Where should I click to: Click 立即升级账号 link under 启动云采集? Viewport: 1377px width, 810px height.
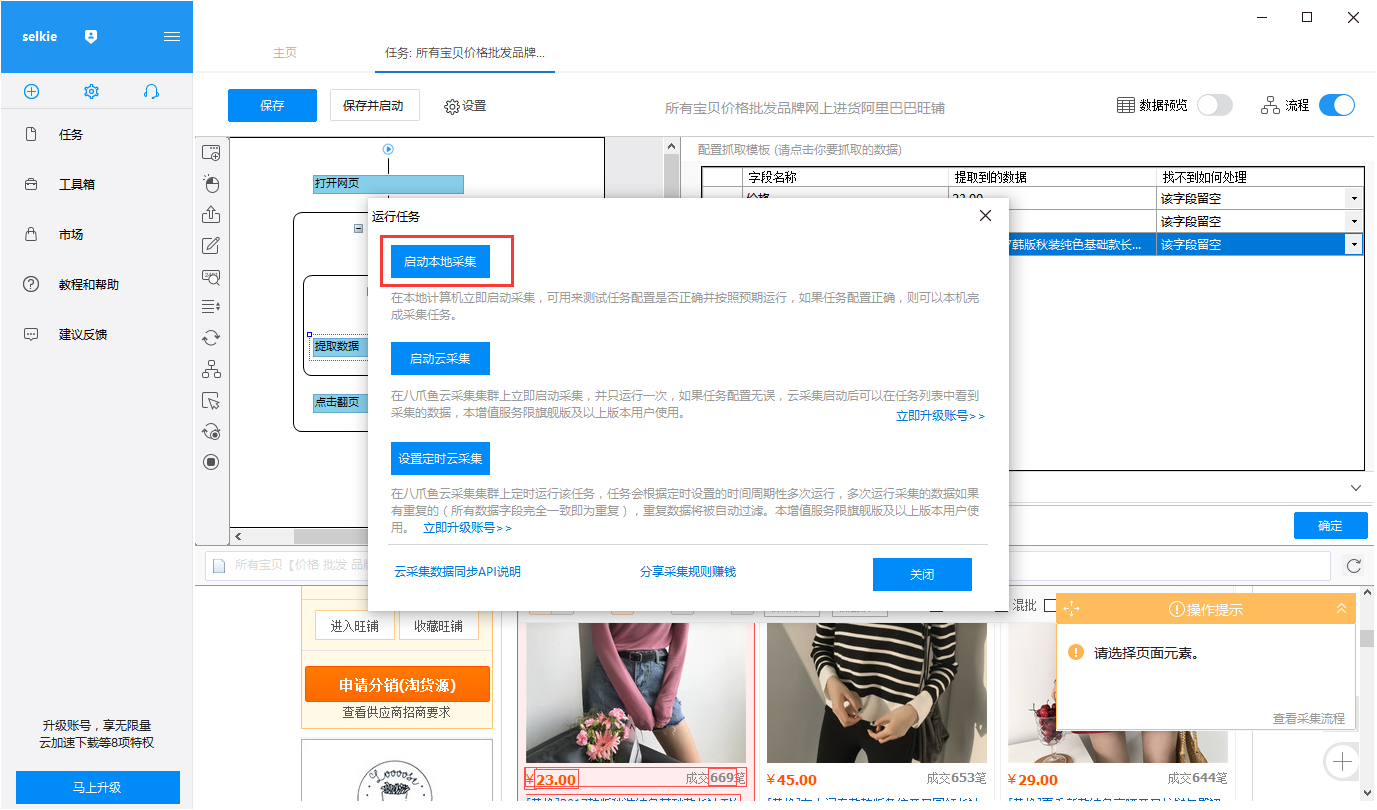point(940,416)
